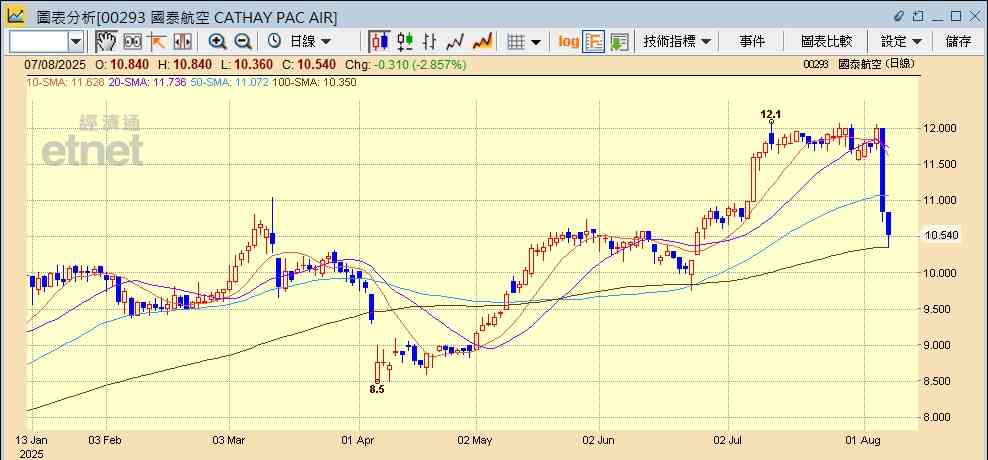Viewport: 988px width, 460px height.
Task: Open 圖表比較 chart comparison
Action: coord(826,42)
